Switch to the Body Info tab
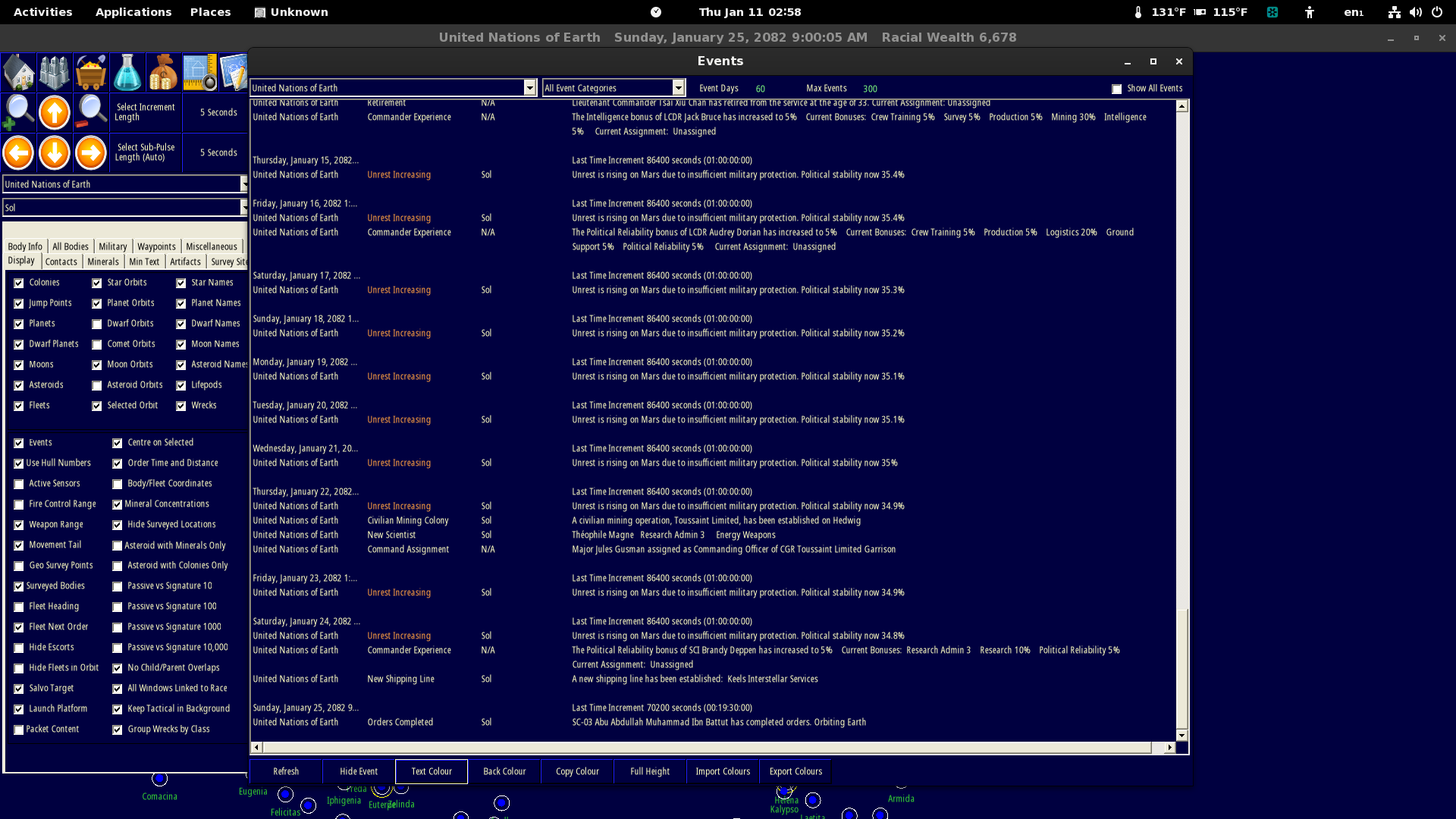 [25, 246]
